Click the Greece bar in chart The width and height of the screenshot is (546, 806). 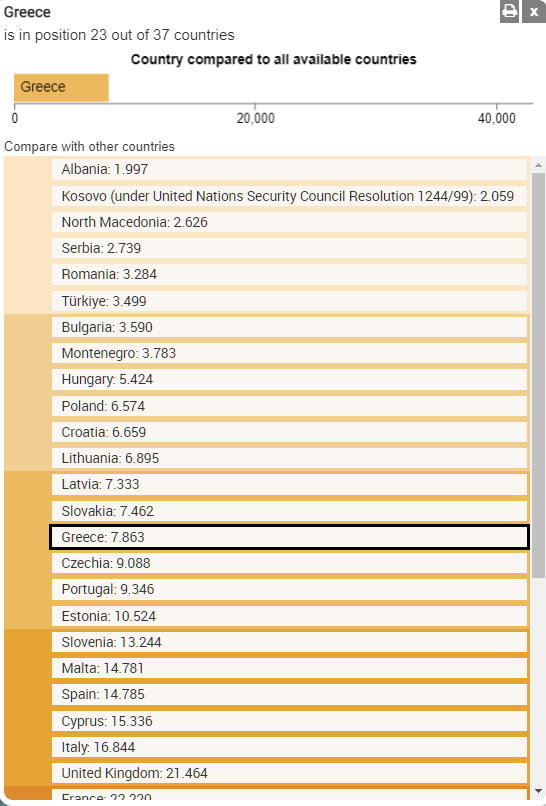tap(61, 87)
